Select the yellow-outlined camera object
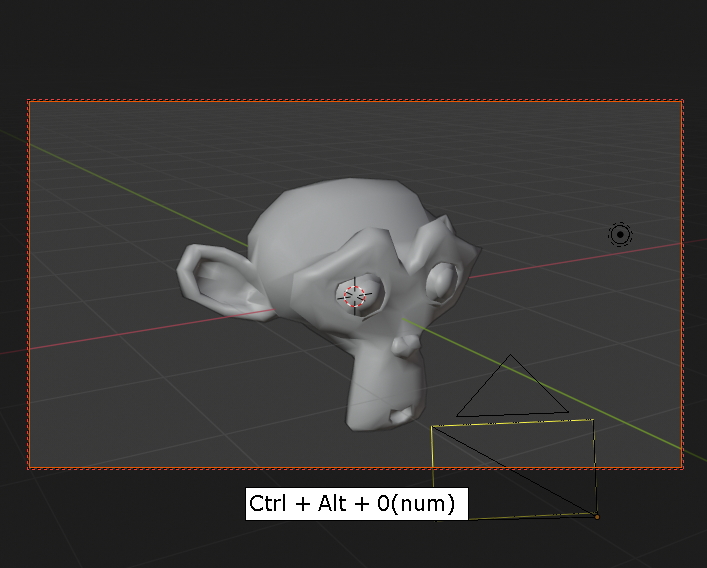707x568 pixels. click(x=514, y=469)
